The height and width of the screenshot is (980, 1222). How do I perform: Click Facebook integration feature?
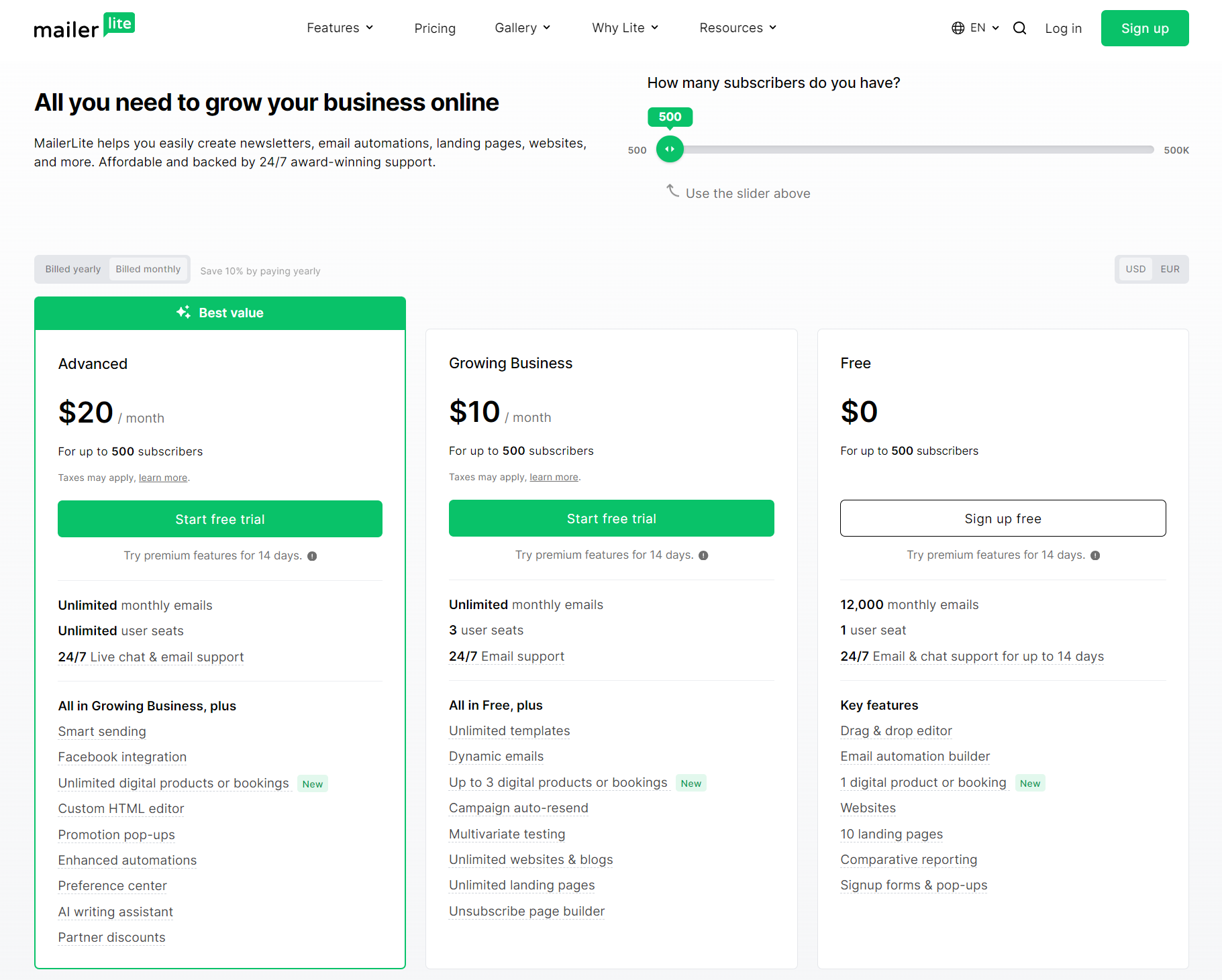[122, 757]
